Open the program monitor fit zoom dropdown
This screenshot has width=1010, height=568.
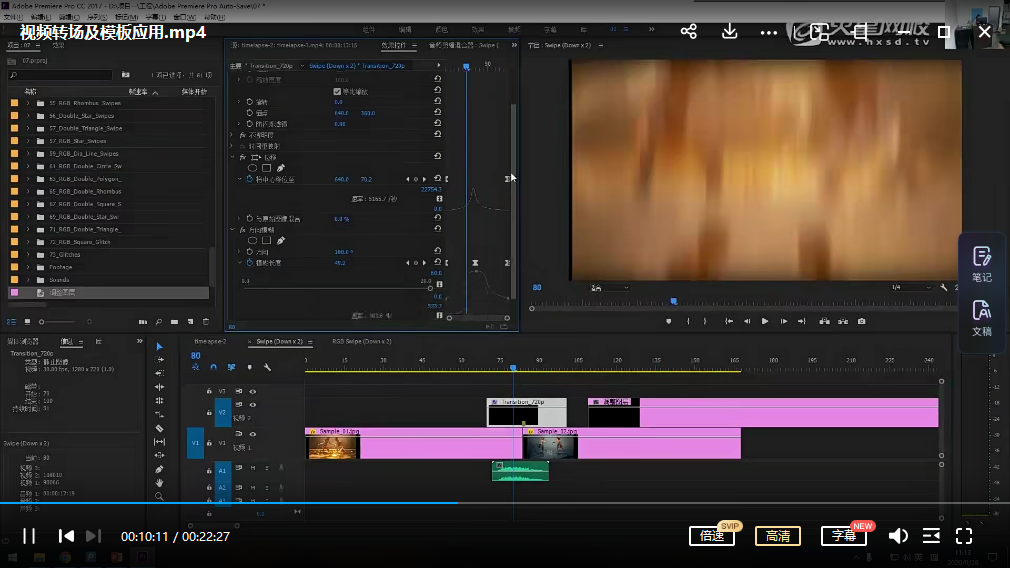pos(609,288)
